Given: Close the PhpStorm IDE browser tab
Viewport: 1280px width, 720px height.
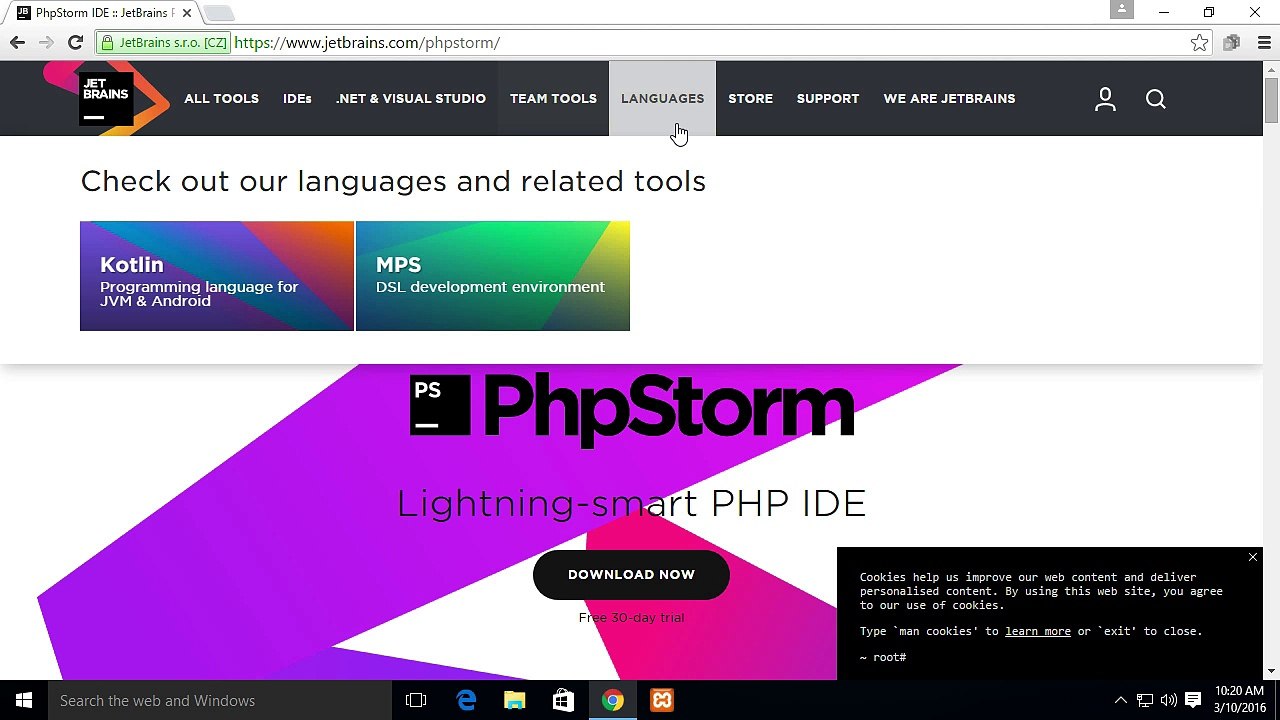Looking at the screenshot, I should point(186,13).
